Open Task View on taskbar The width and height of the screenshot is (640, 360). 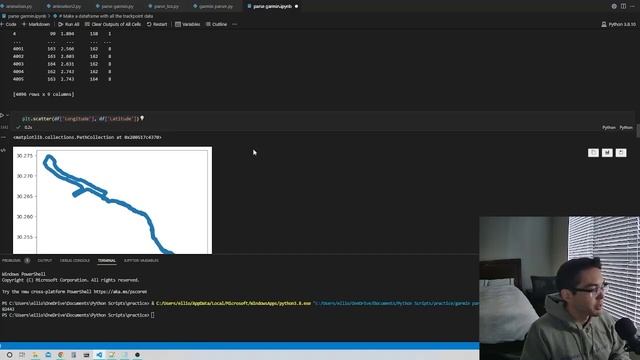point(22,355)
